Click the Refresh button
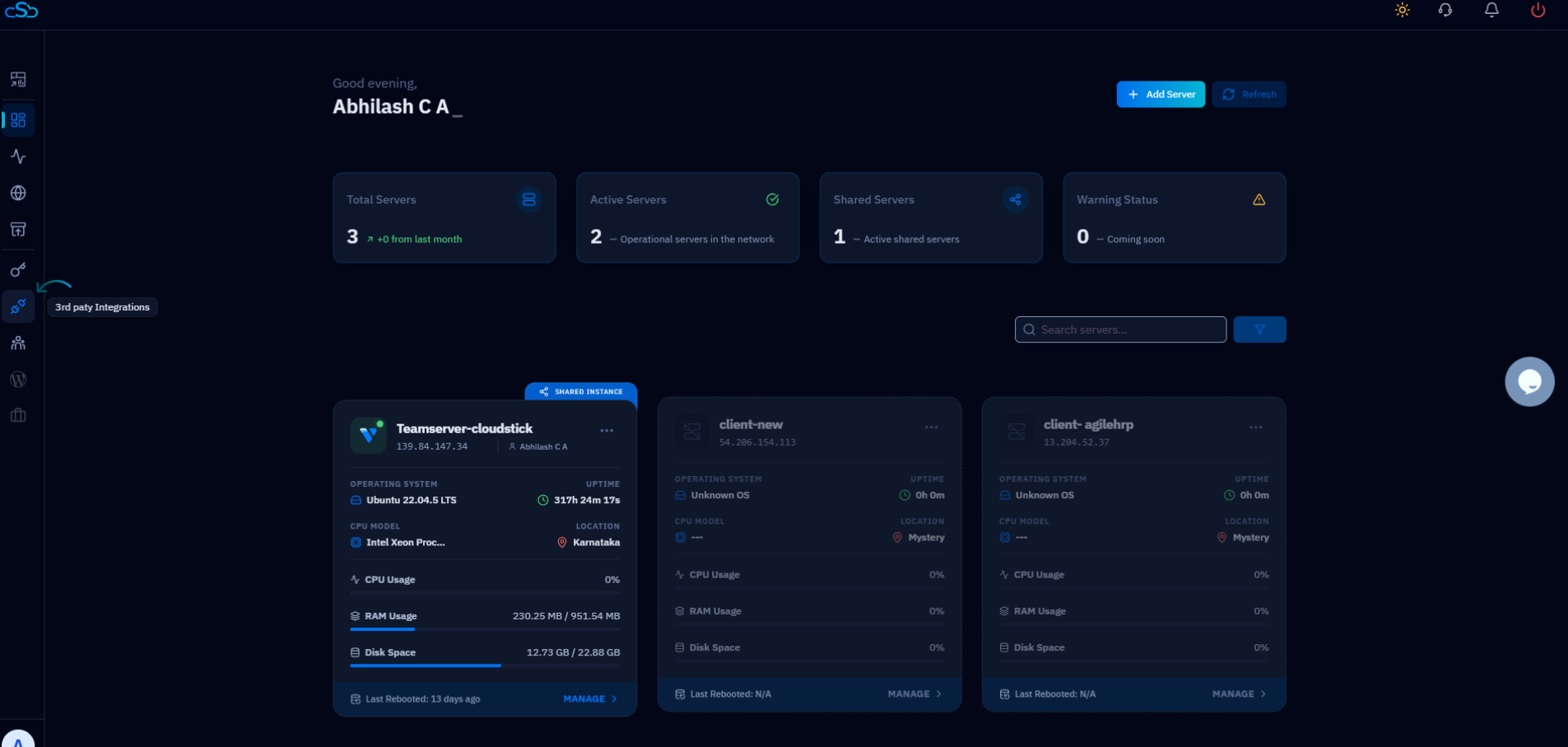Screen dimensions: 1568x747 coord(1249,94)
